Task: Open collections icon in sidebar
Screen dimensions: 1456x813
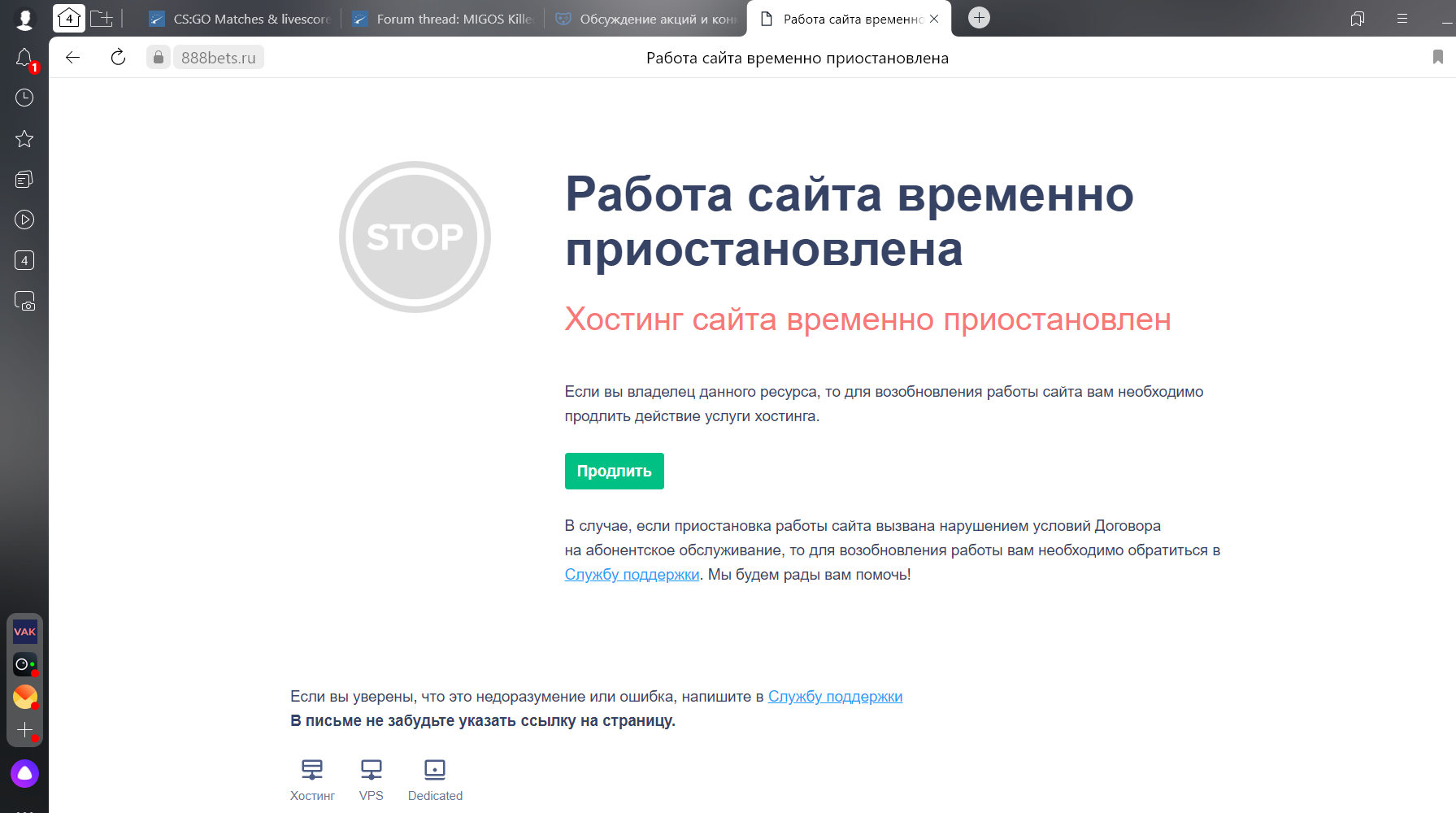Action: (x=24, y=179)
